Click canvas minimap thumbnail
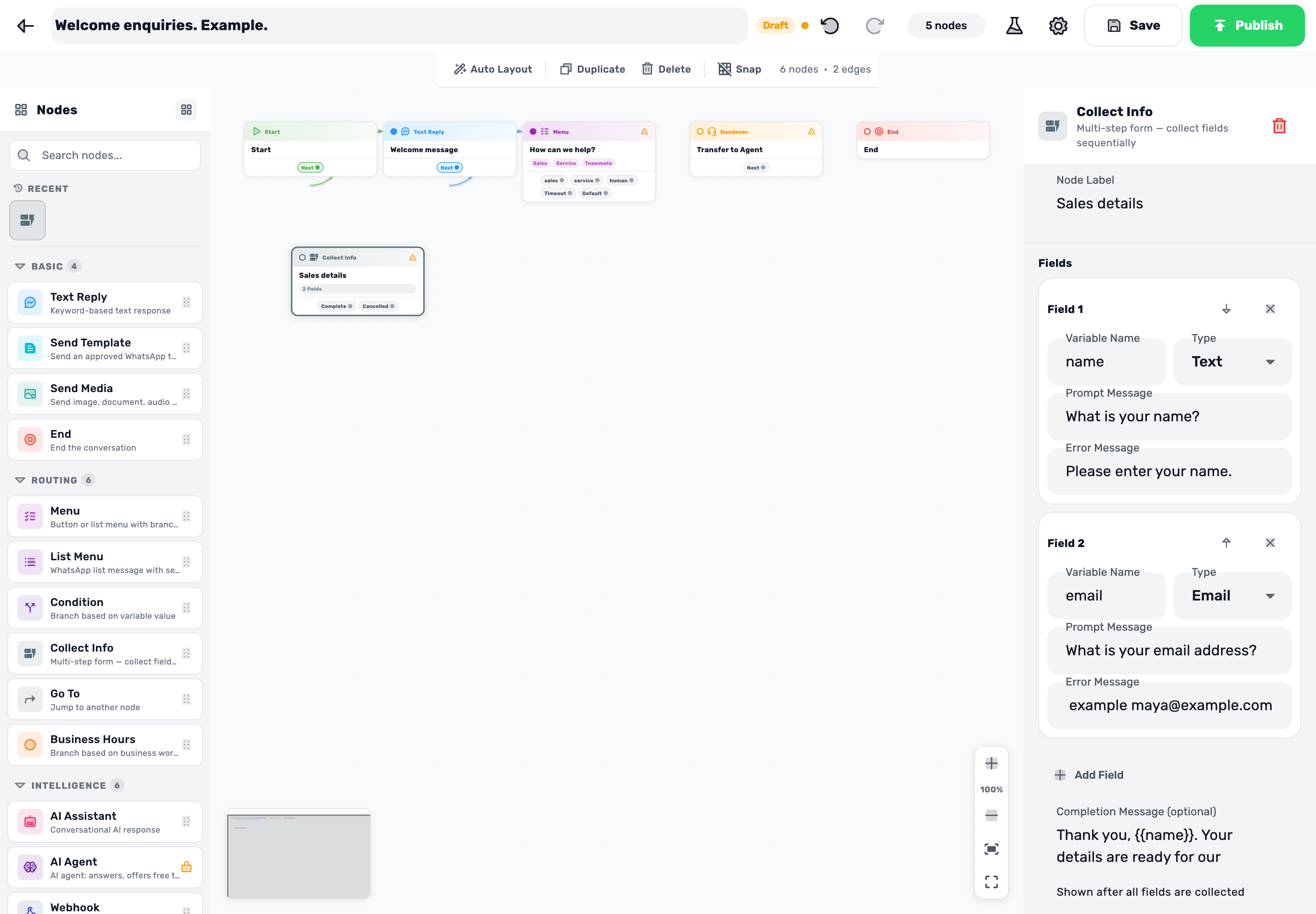This screenshot has width=1316, height=914. [x=298, y=854]
